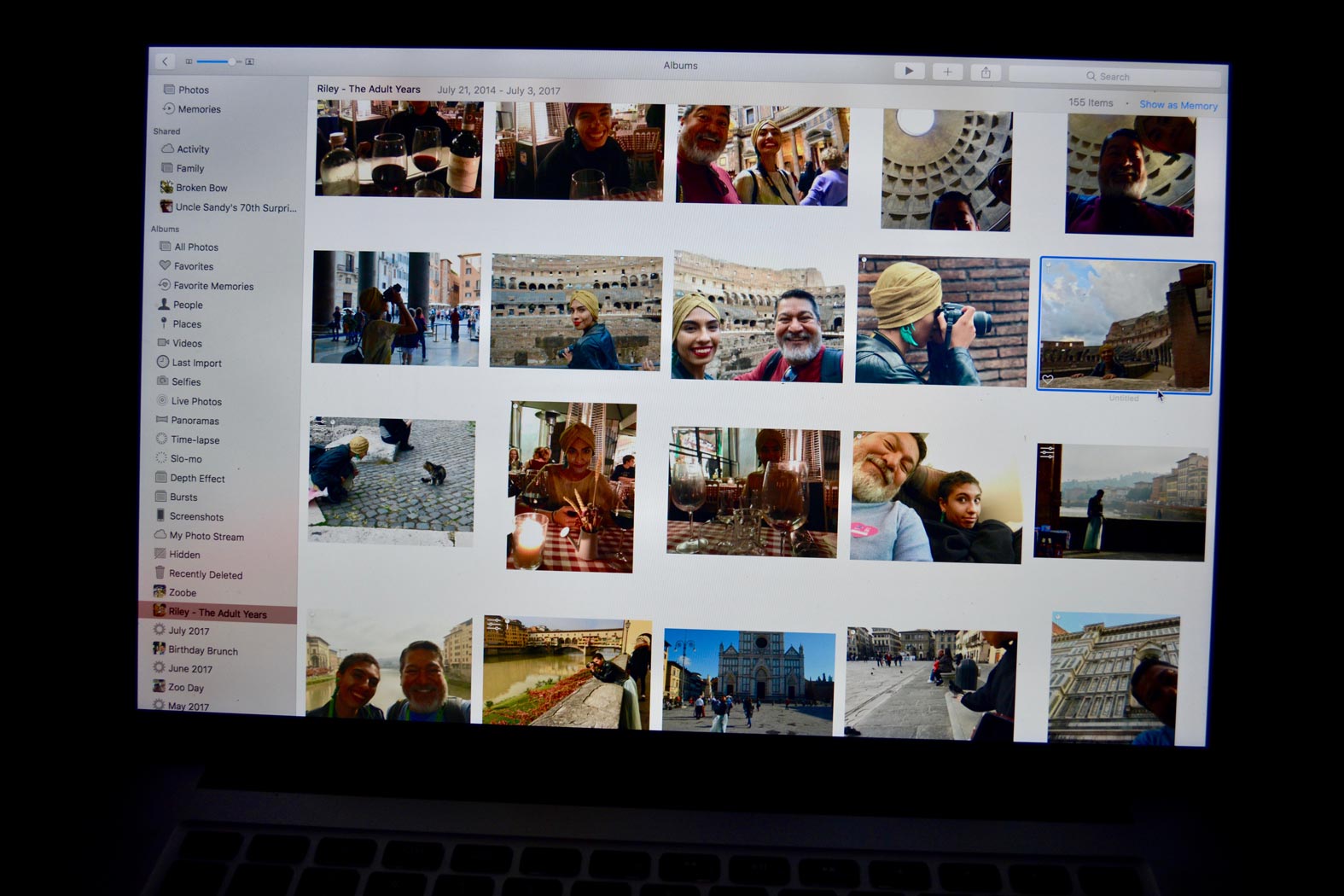1344x896 pixels.
Task: Open the Places album
Action: coord(187,324)
